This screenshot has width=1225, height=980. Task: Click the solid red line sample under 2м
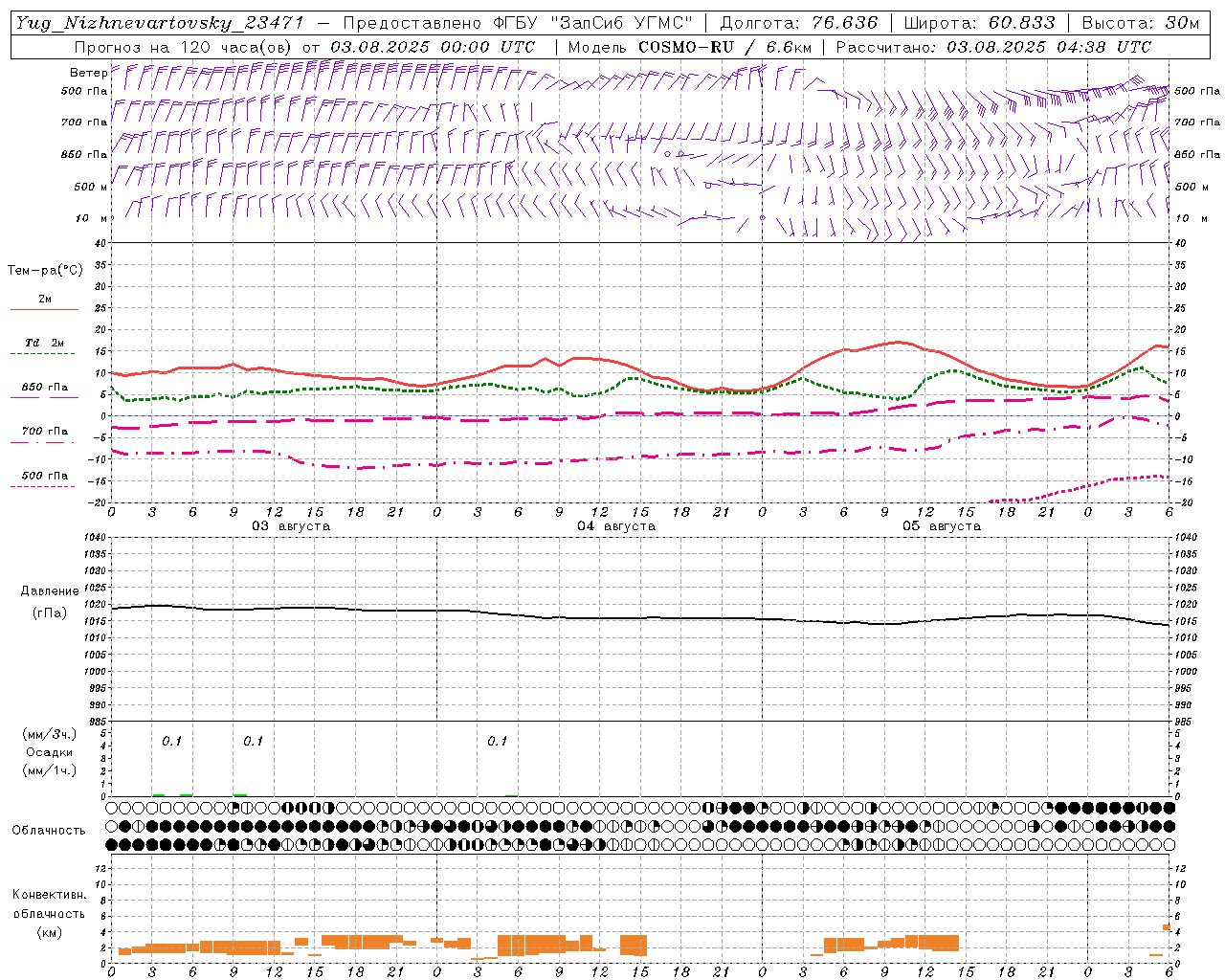coord(44,309)
